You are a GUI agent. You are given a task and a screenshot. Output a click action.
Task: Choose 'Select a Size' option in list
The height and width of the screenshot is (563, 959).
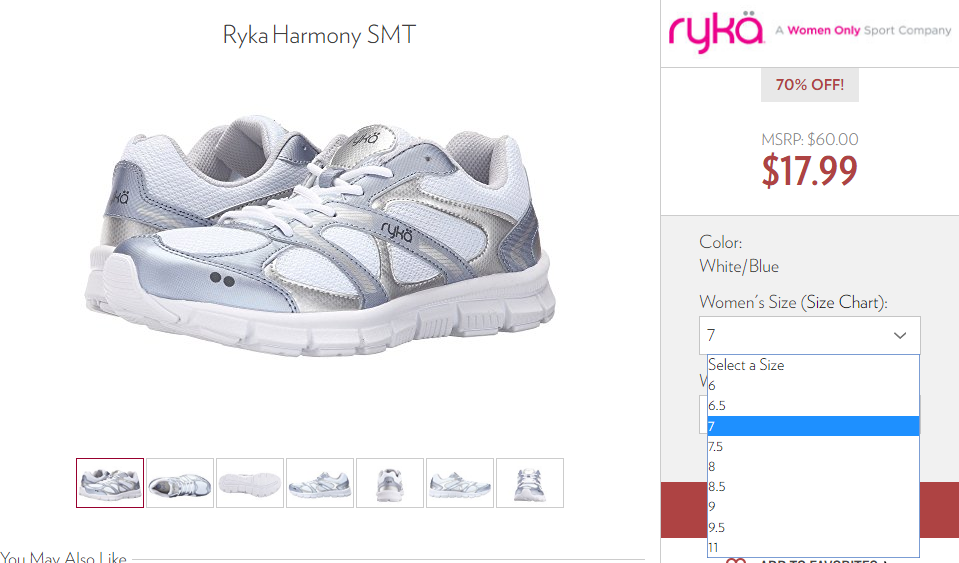pyautogui.click(x=813, y=365)
